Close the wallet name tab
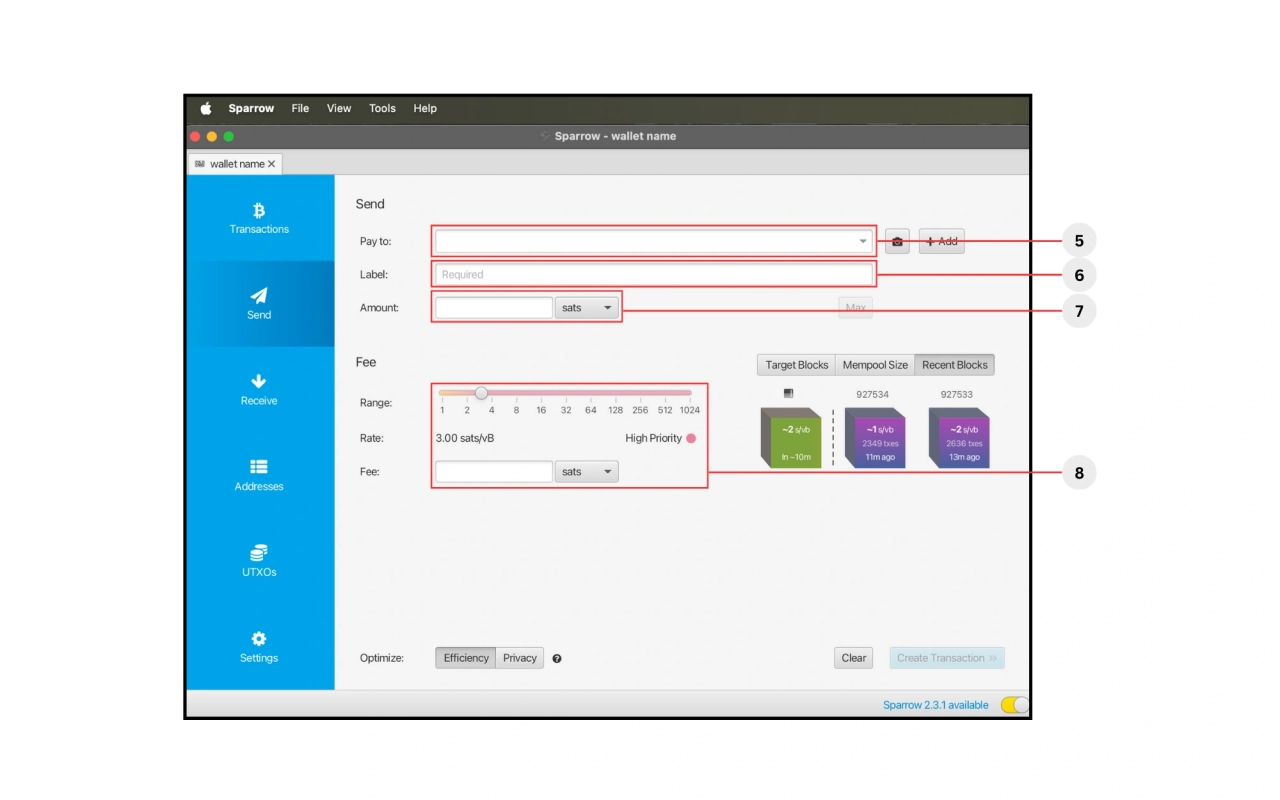This screenshot has width=1280, height=800. (271, 164)
